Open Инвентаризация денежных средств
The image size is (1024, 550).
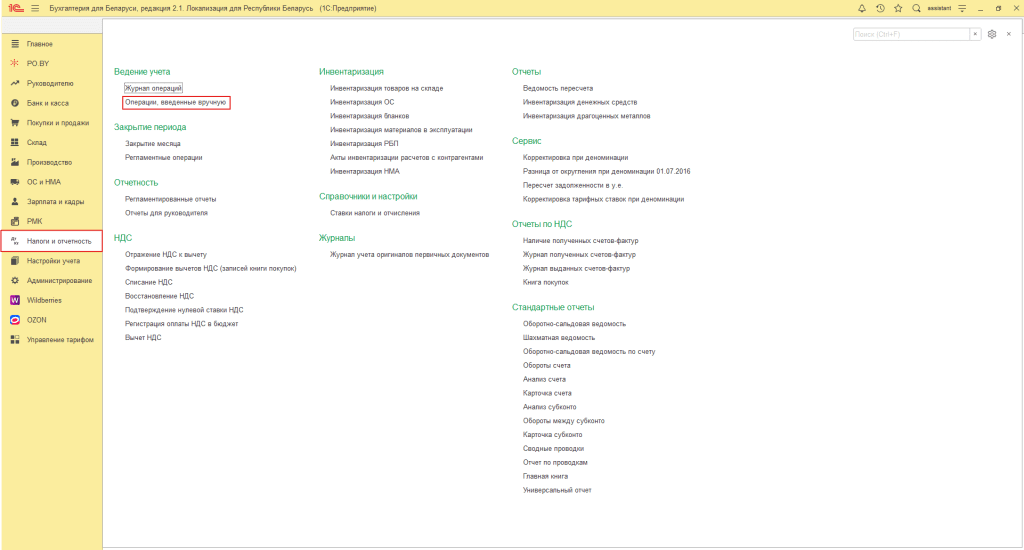(579, 102)
